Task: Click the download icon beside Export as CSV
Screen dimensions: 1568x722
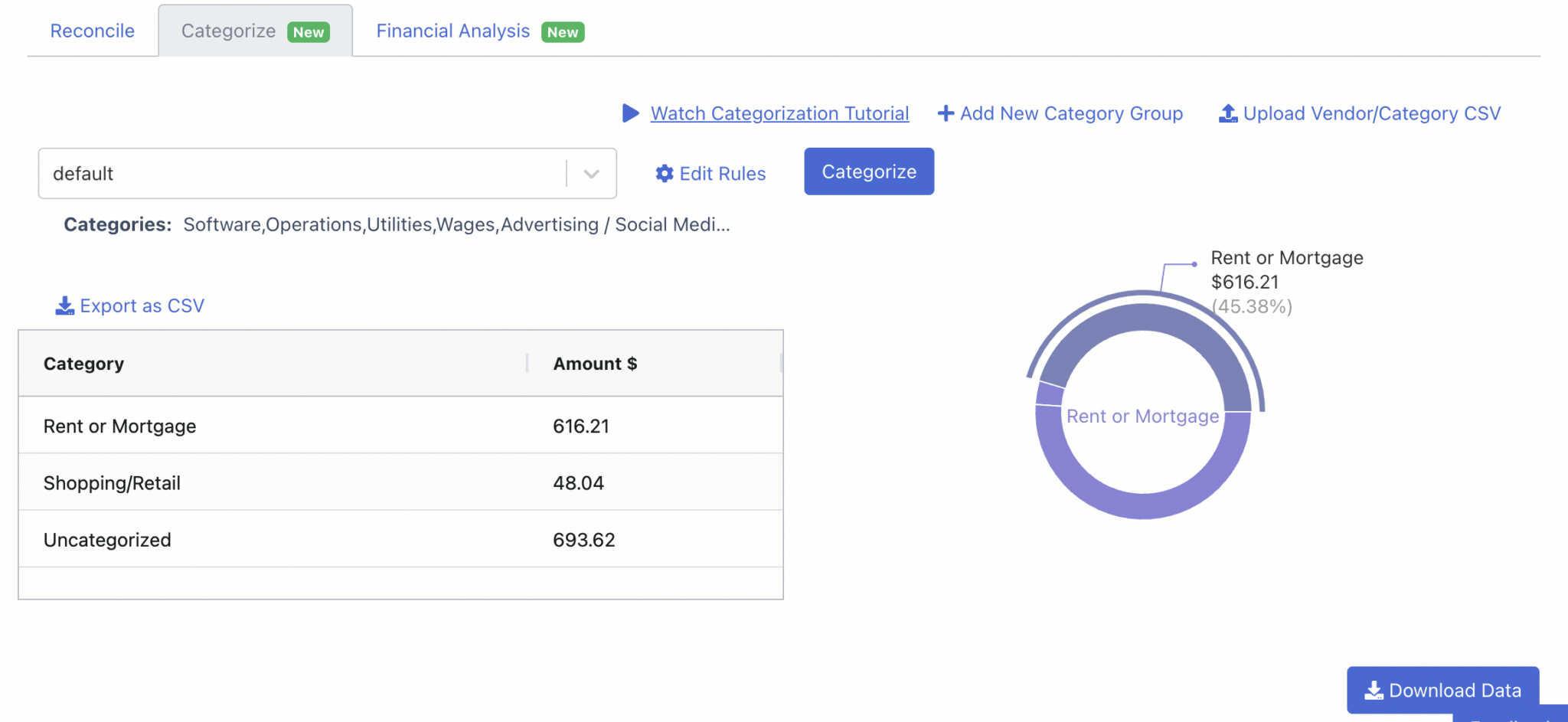Action: 64,306
